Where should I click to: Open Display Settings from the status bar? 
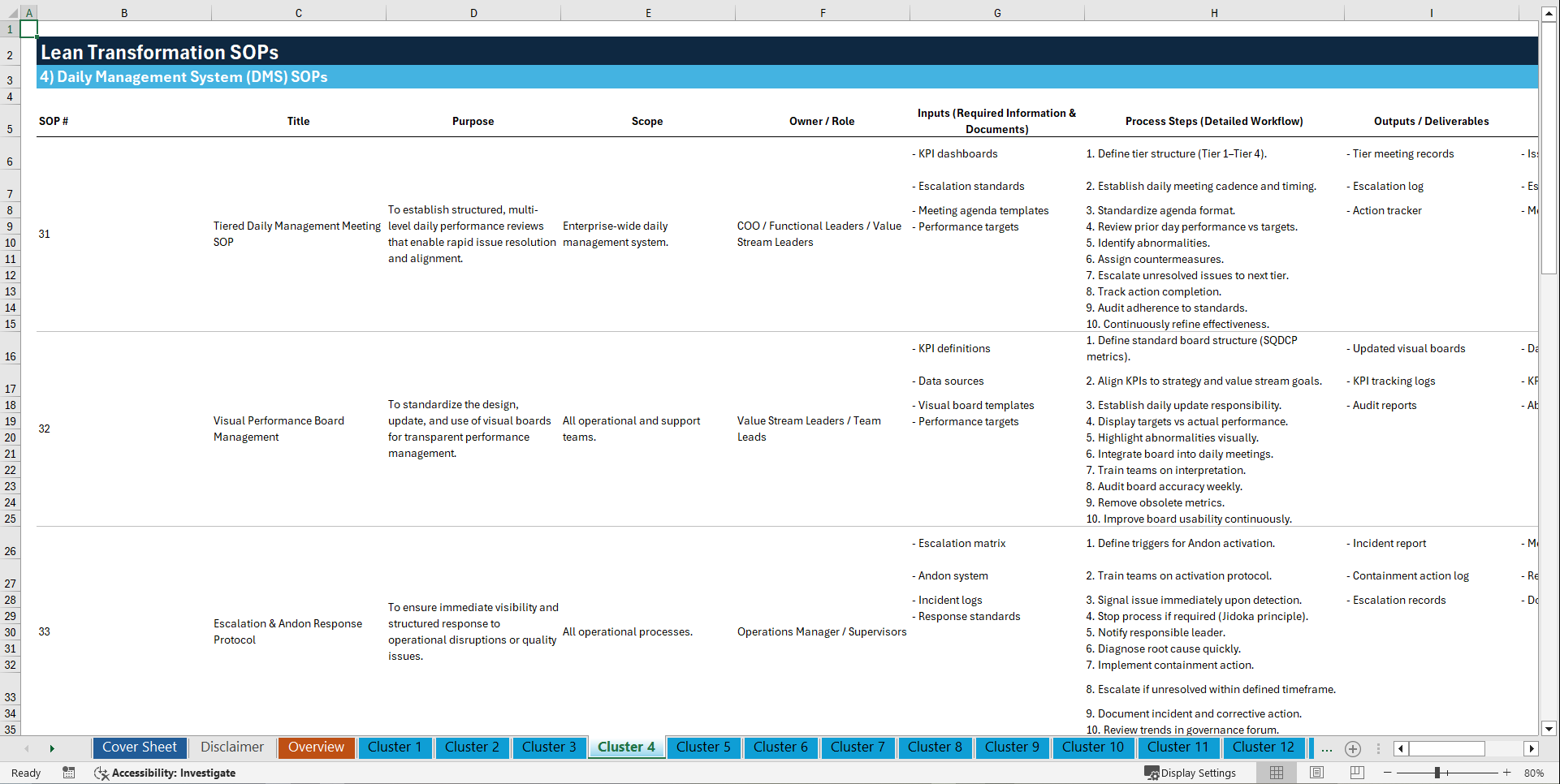[x=1191, y=773]
